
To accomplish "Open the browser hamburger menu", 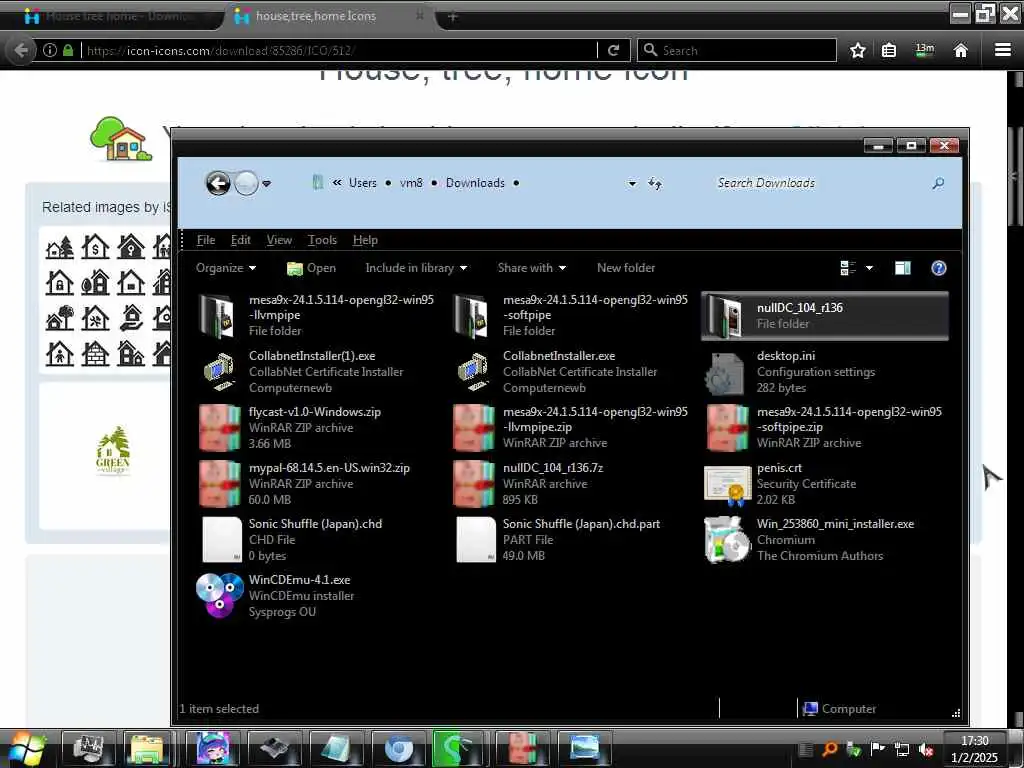I will [1003, 50].
